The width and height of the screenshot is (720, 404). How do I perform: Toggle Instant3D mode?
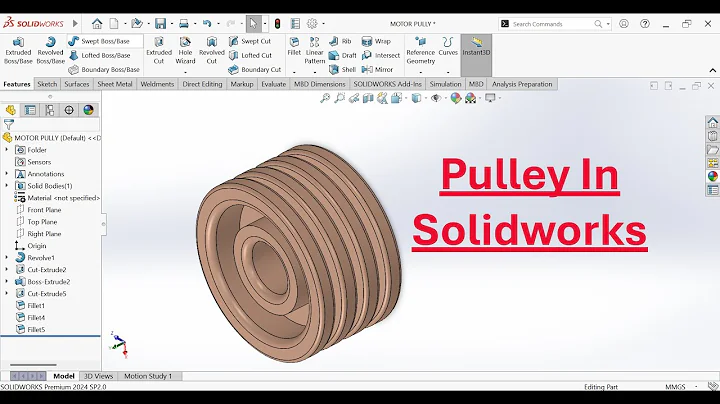pyautogui.click(x=476, y=54)
